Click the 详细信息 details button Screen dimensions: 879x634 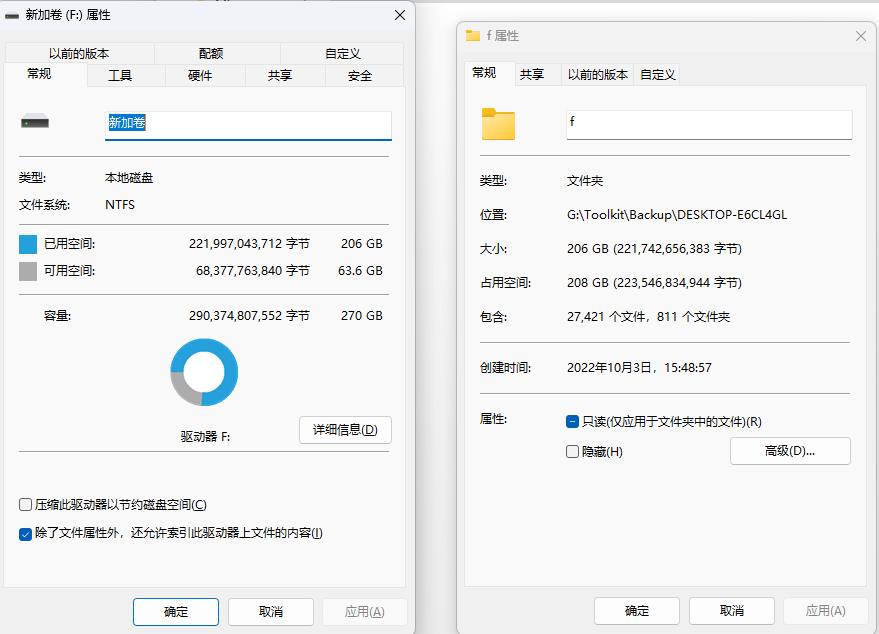345,430
